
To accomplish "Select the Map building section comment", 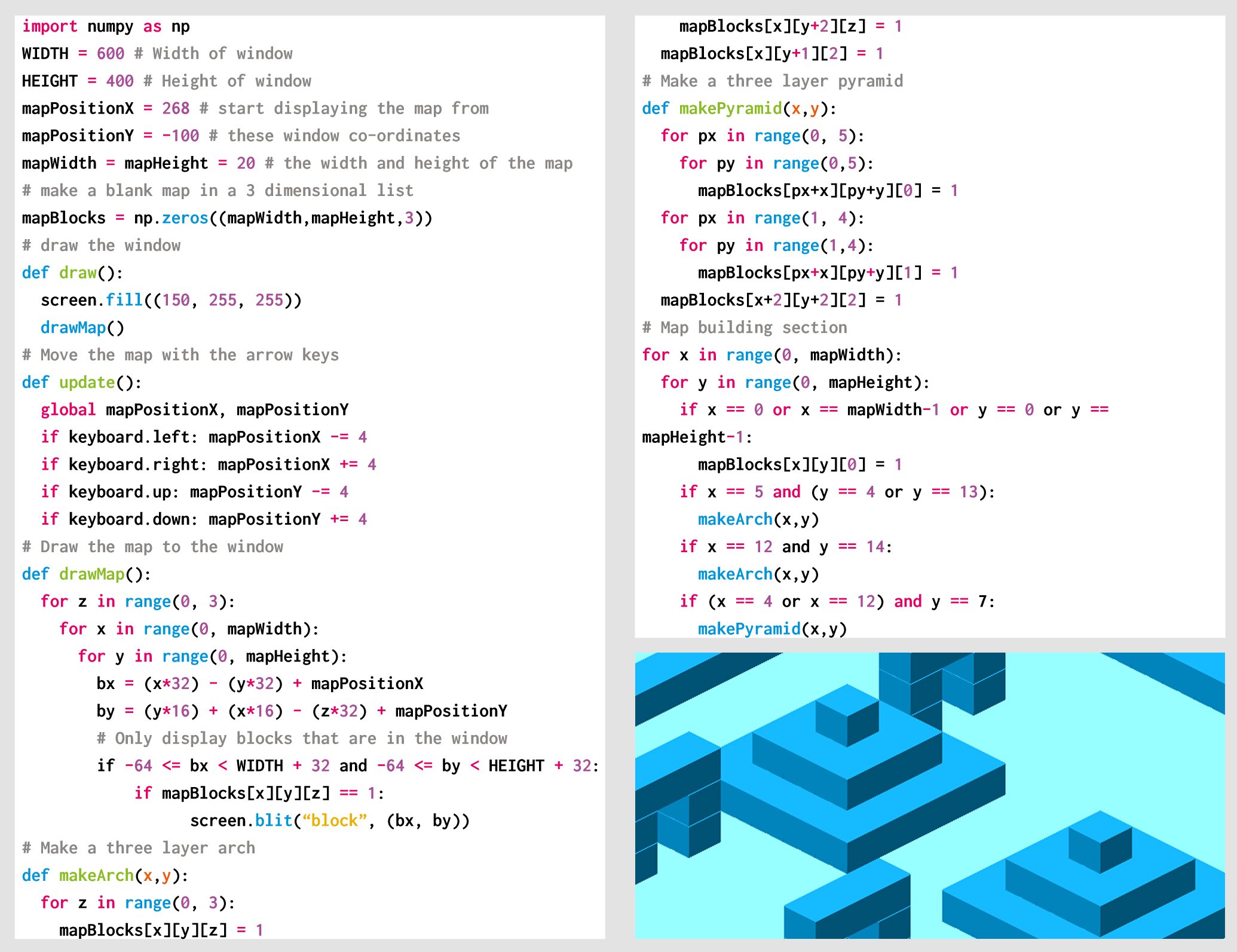I will pyautogui.click(x=744, y=327).
